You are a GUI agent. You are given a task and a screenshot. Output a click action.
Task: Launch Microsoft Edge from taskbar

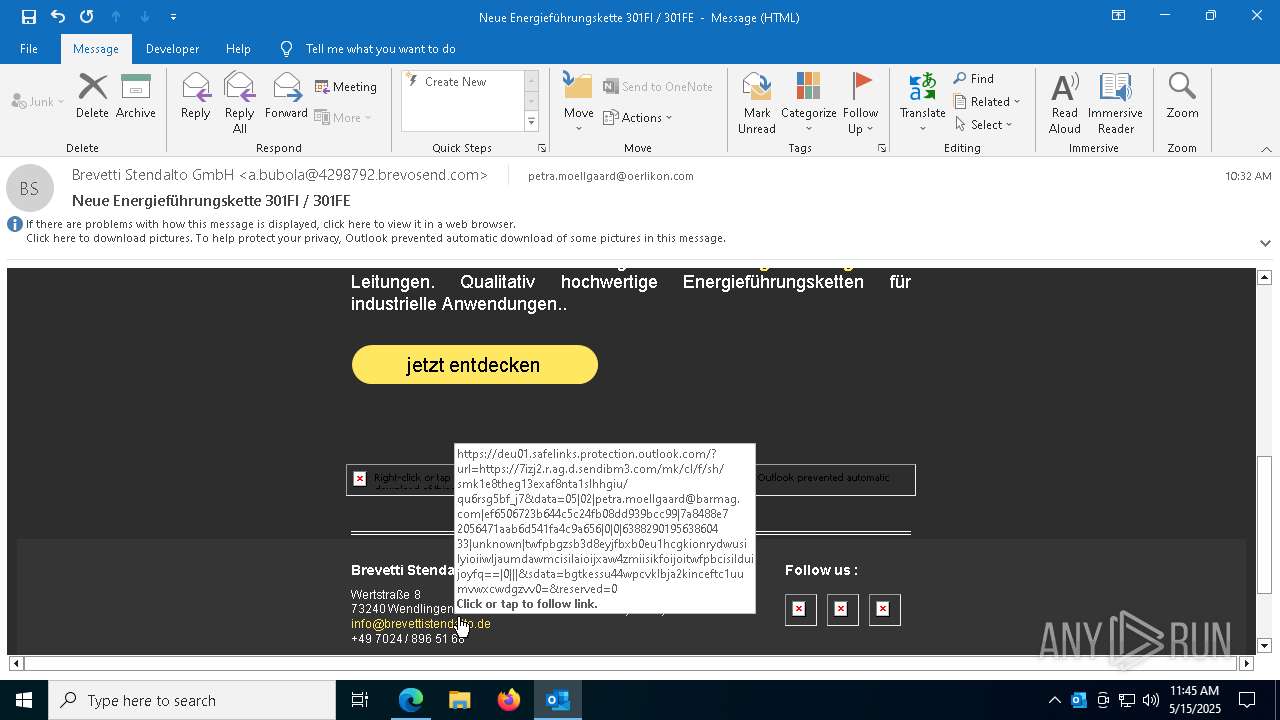411,700
